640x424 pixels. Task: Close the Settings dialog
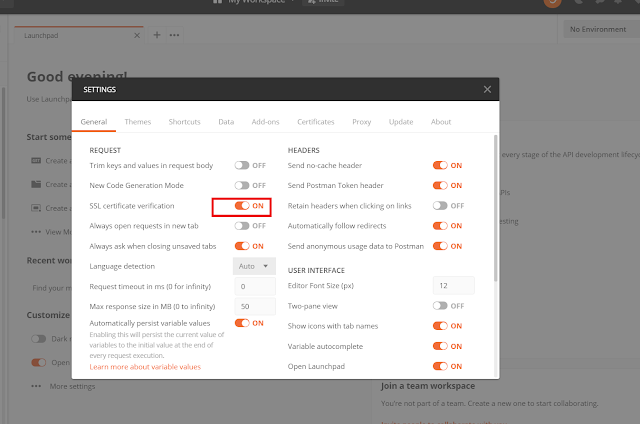[x=487, y=89]
